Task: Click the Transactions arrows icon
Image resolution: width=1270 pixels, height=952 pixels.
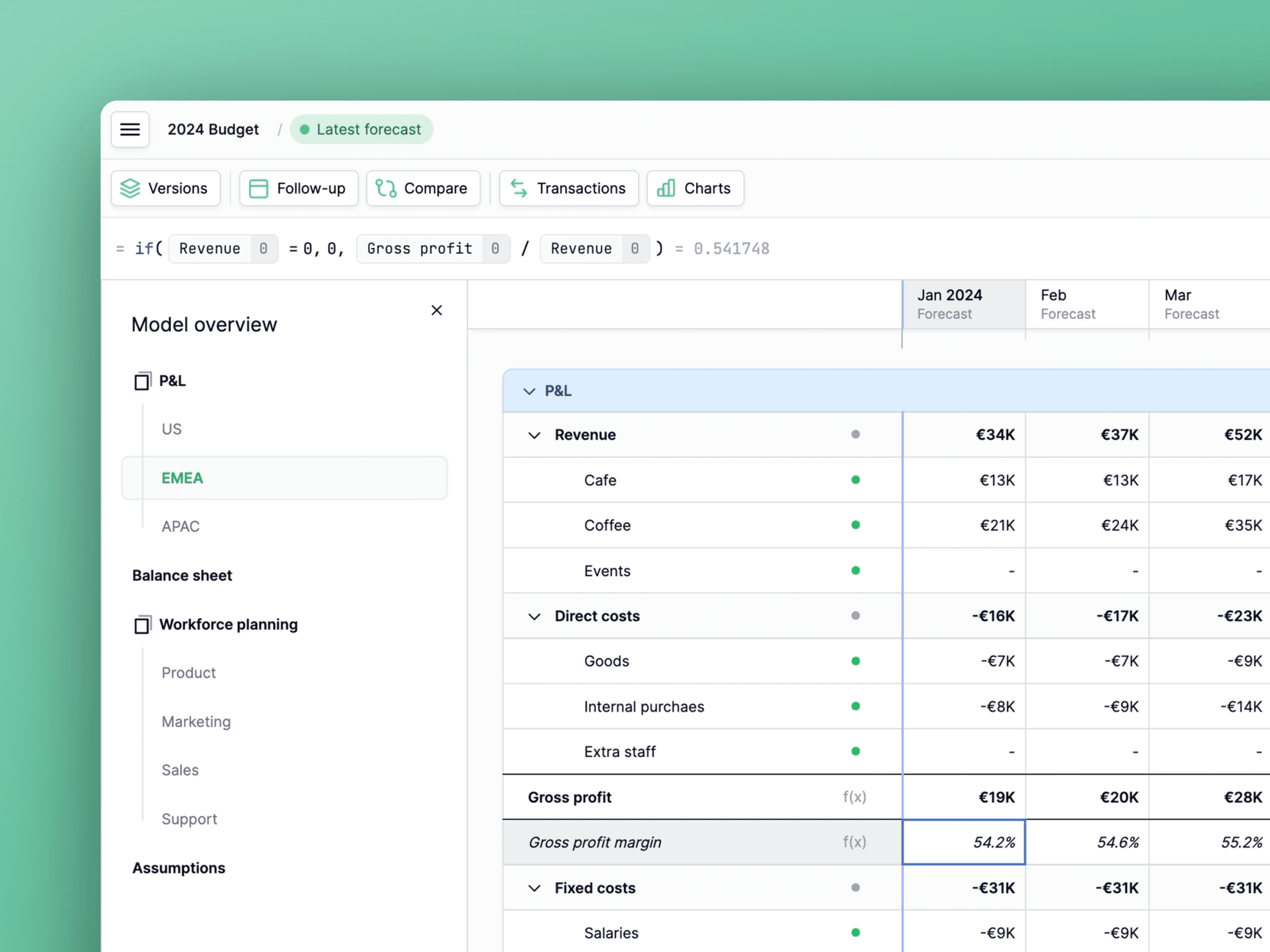Action: click(x=519, y=188)
